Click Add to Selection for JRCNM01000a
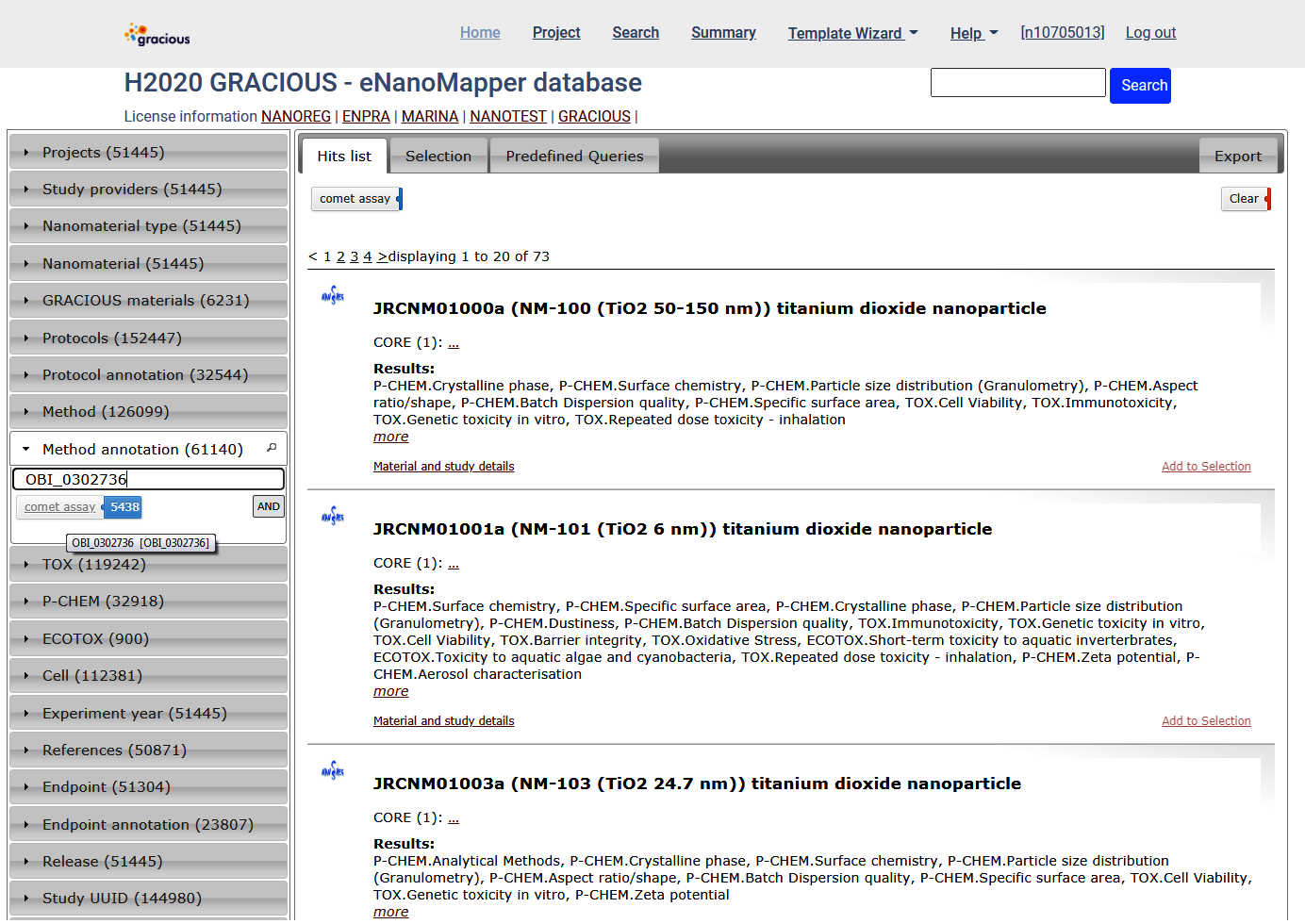The width and height of the screenshot is (1305, 924). click(x=1206, y=467)
